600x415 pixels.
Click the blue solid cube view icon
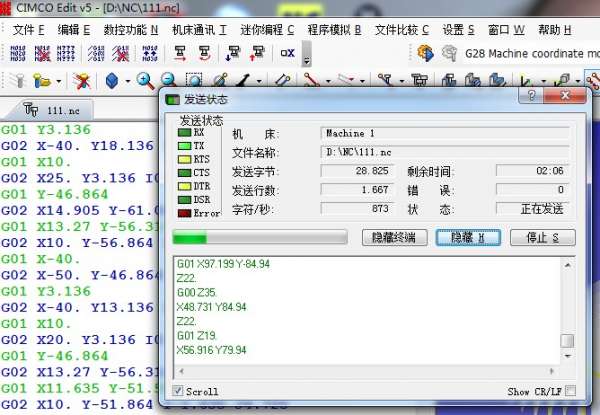point(112,81)
